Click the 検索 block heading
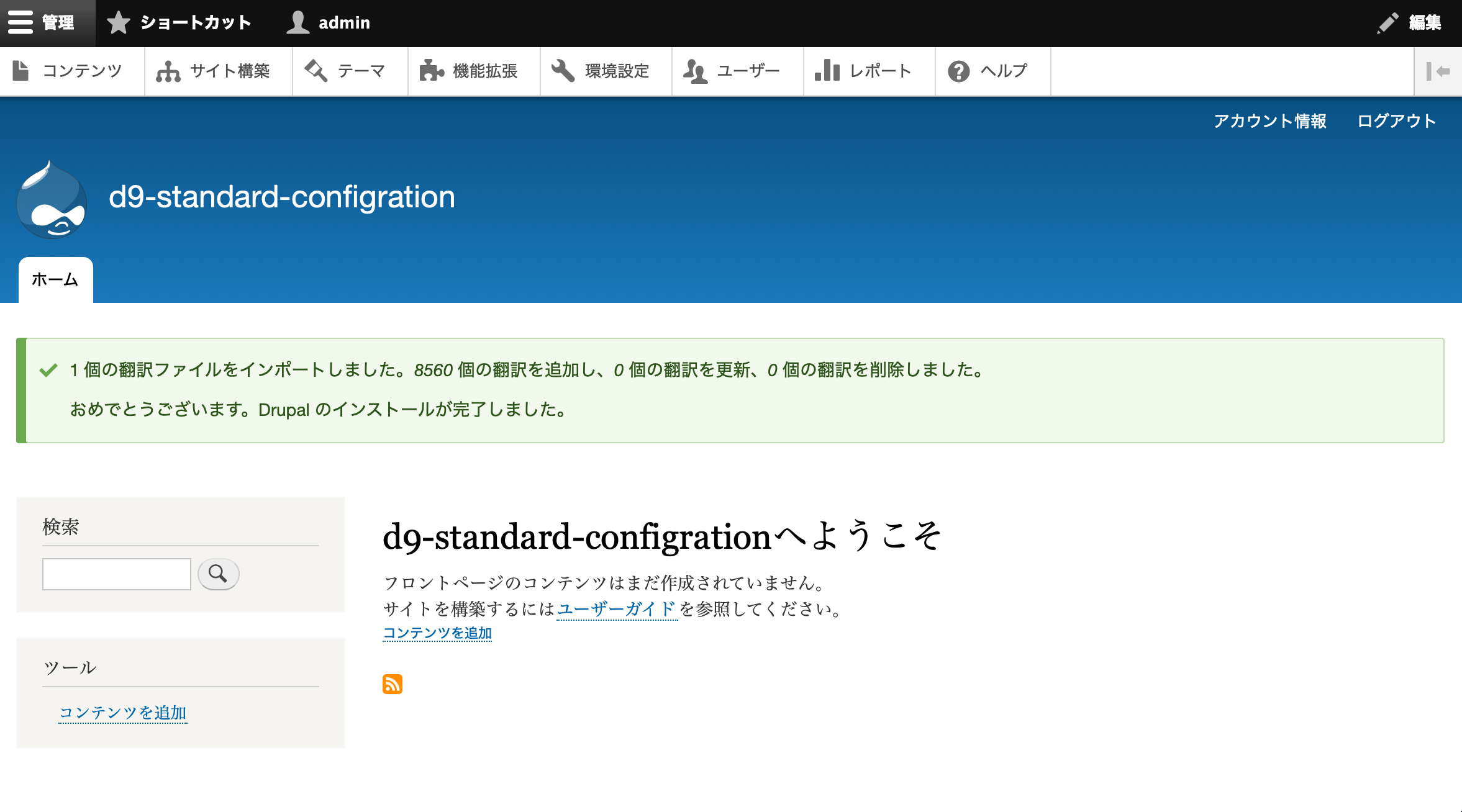This screenshot has width=1462, height=812. 61,527
